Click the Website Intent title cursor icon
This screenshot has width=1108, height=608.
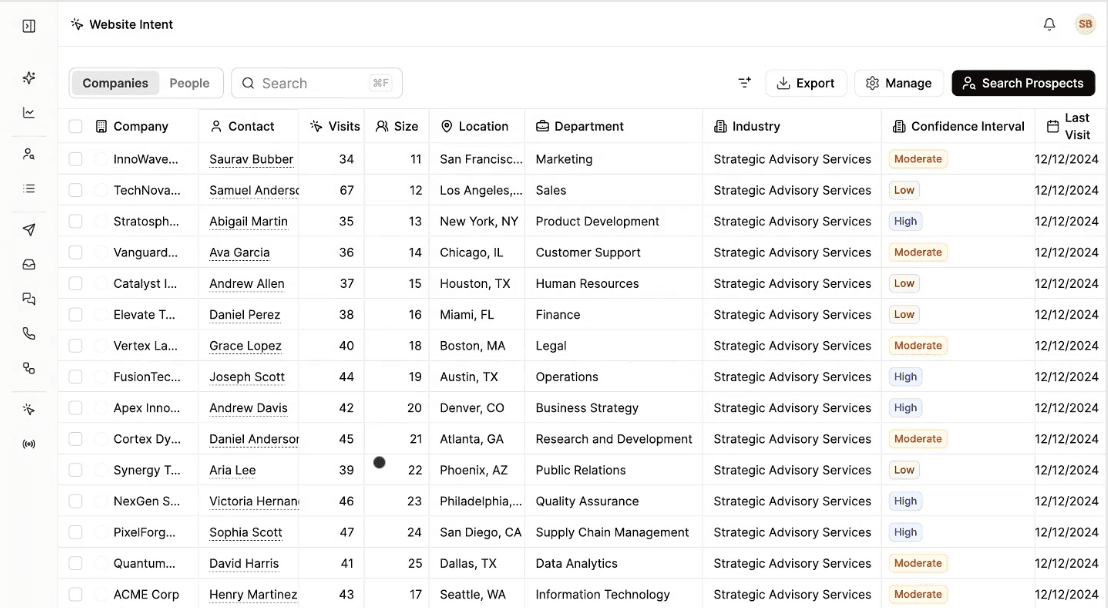click(77, 24)
